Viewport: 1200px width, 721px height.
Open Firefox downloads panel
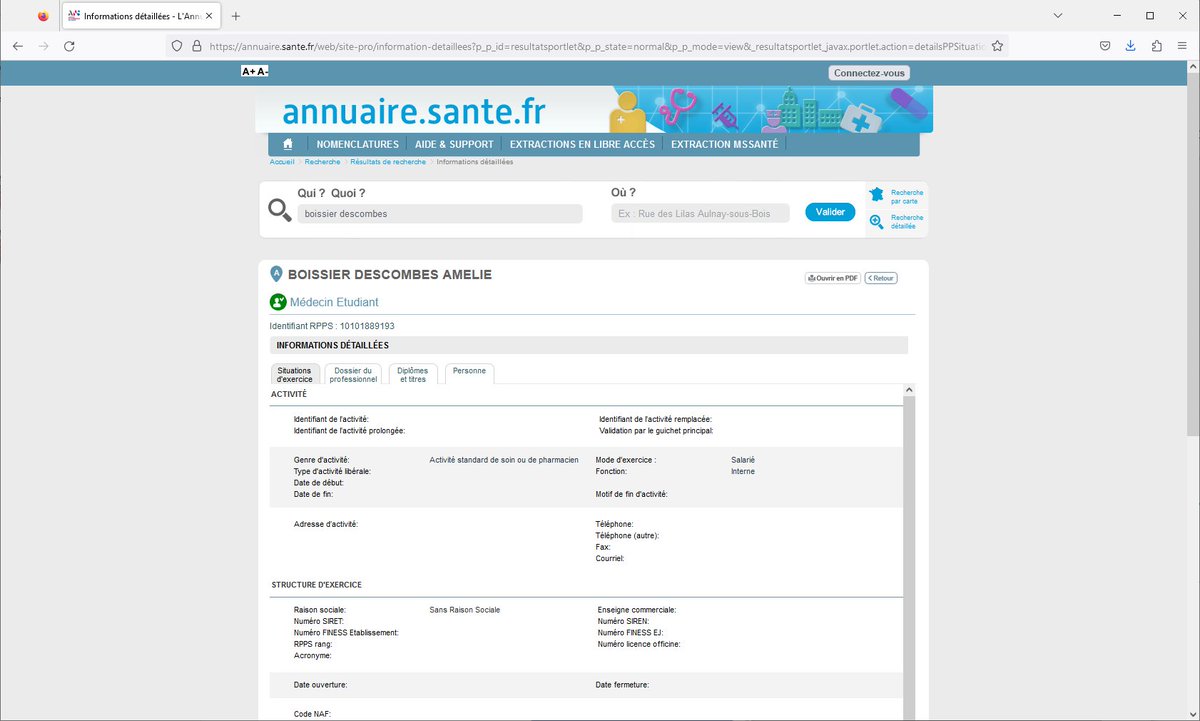point(1131,46)
